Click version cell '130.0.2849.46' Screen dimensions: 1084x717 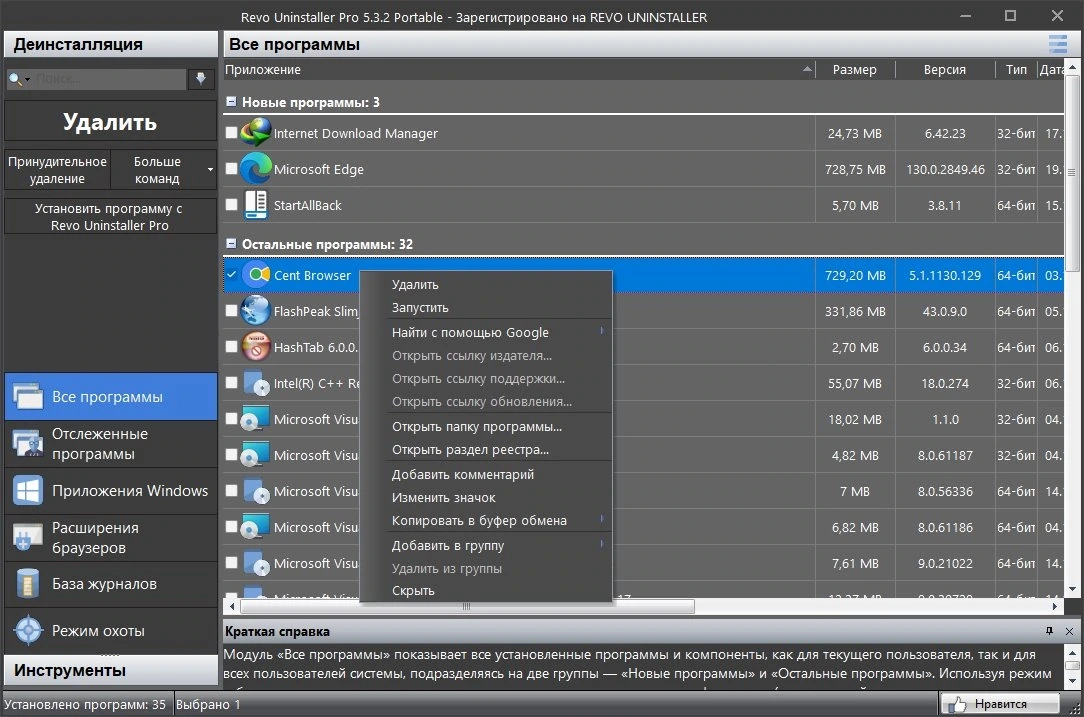click(945, 169)
